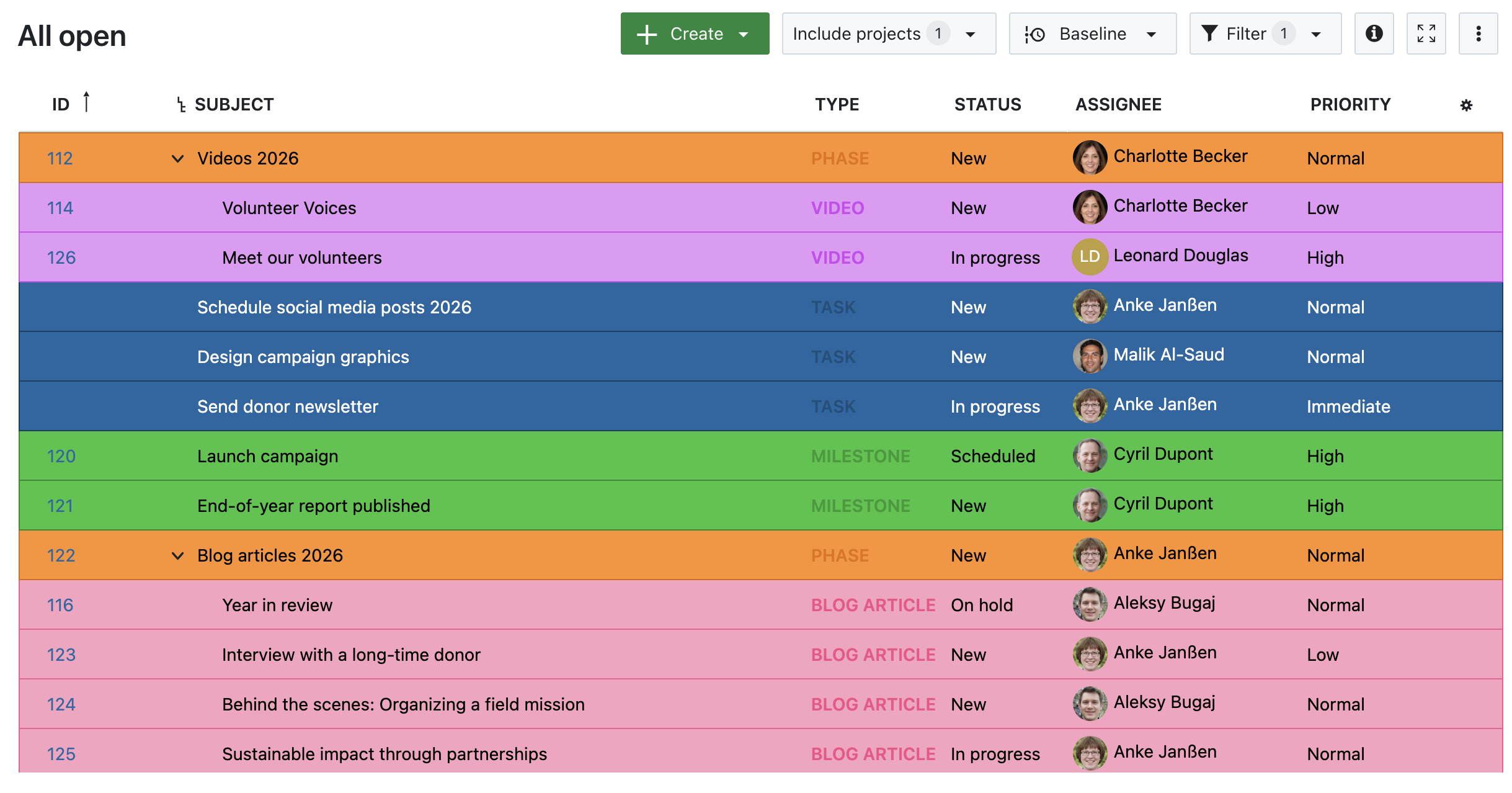Open the Year in review item 116
This screenshot has width=1512, height=793.
pos(60,604)
